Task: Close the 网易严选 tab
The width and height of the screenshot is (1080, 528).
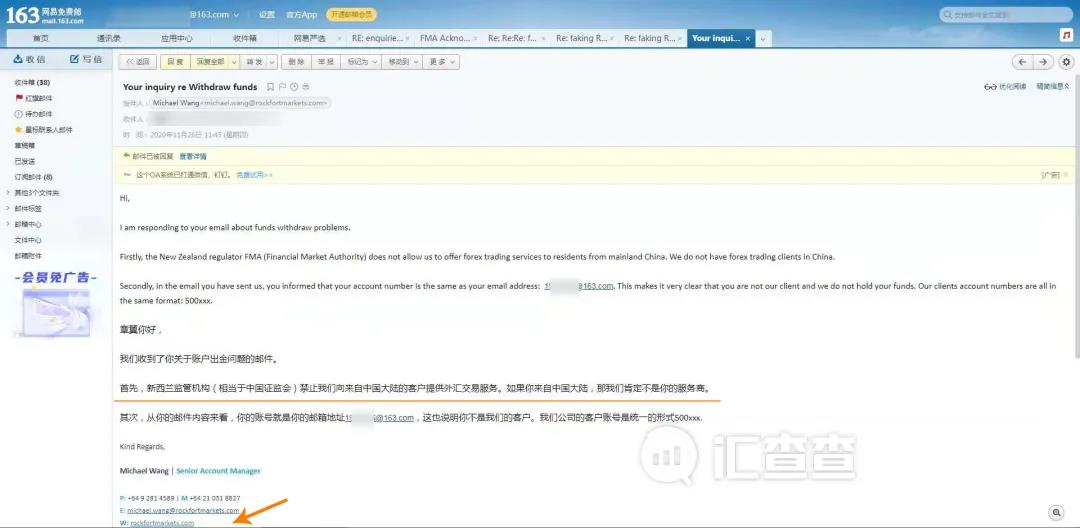Action: pos(340,39)
